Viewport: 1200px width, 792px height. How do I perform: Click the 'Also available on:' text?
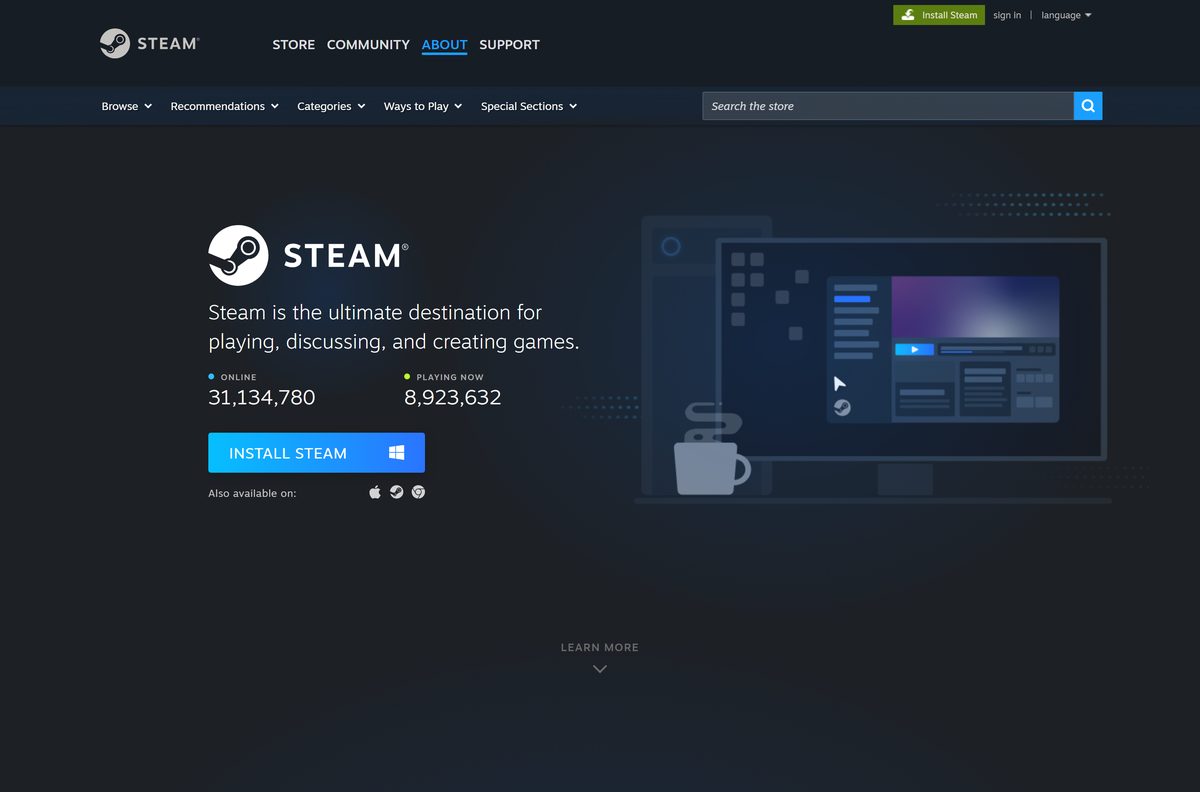(x=252, y=493)
